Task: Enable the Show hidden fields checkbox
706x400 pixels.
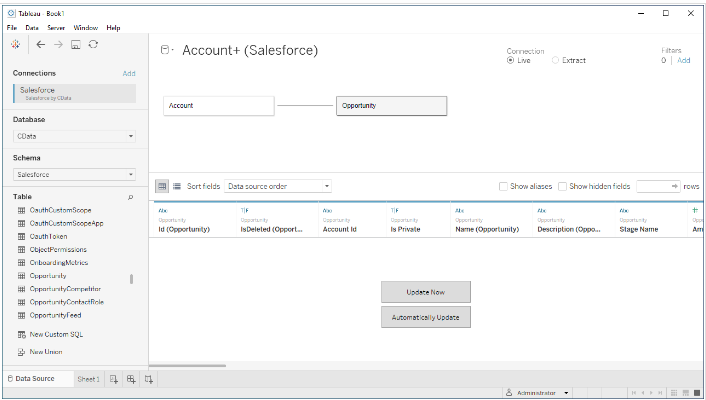Action: [x=562, y=186]
